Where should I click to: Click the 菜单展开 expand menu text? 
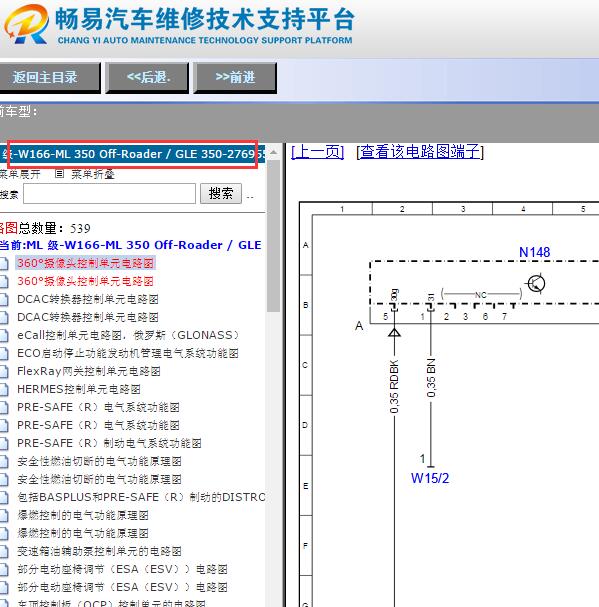(x=19, y=174)
